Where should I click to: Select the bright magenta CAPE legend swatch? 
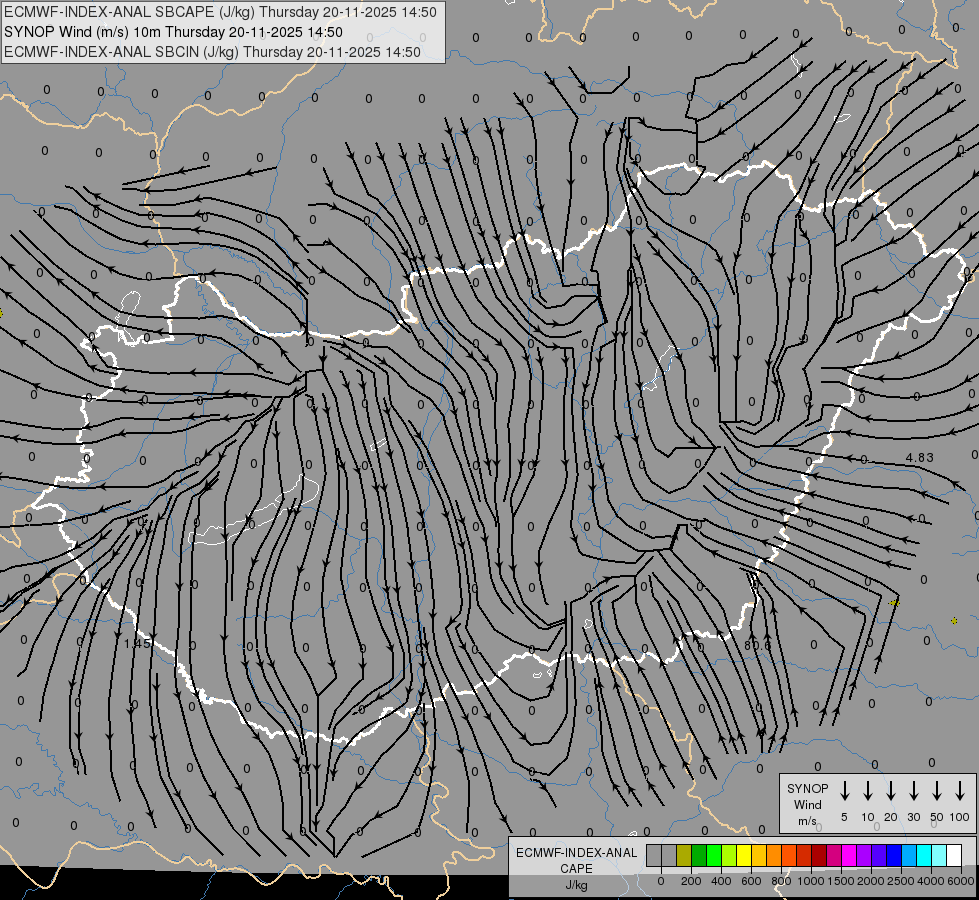click(x=849, y=855)
